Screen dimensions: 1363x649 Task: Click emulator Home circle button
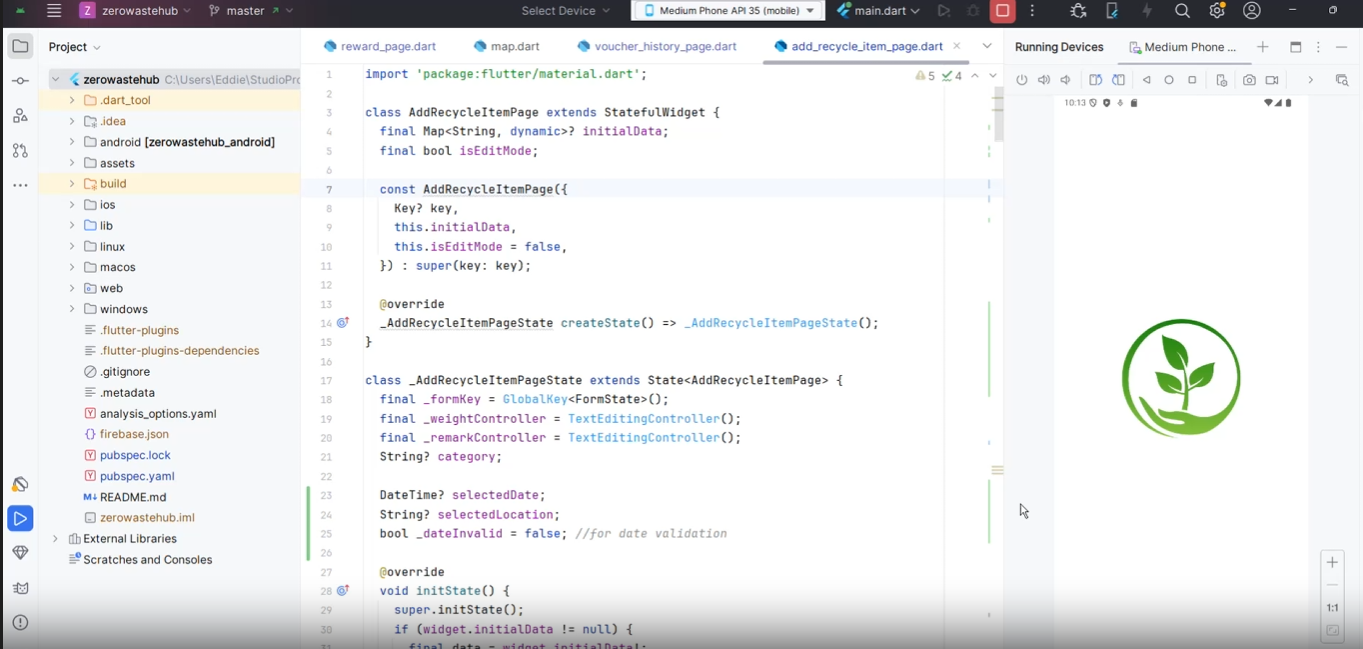pyautogui.click(x=1169, y=80)
